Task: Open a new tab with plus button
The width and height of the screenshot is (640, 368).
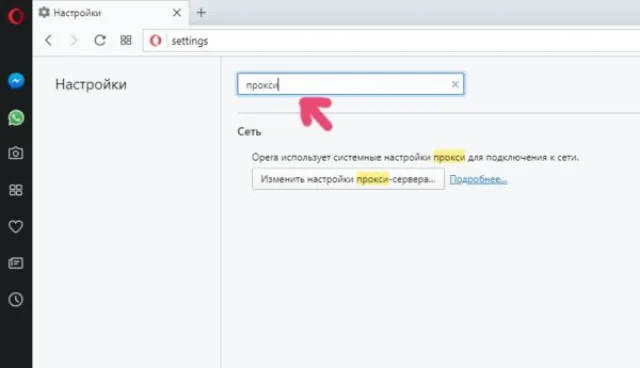Action: click(201, 13)
